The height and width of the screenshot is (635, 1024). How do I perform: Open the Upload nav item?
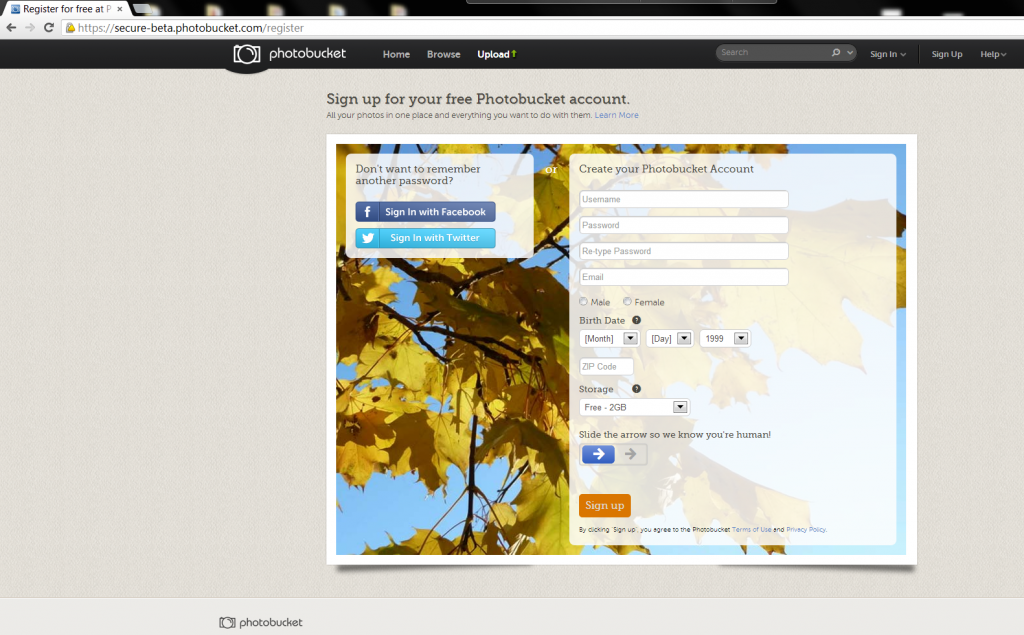pos(496,54)
